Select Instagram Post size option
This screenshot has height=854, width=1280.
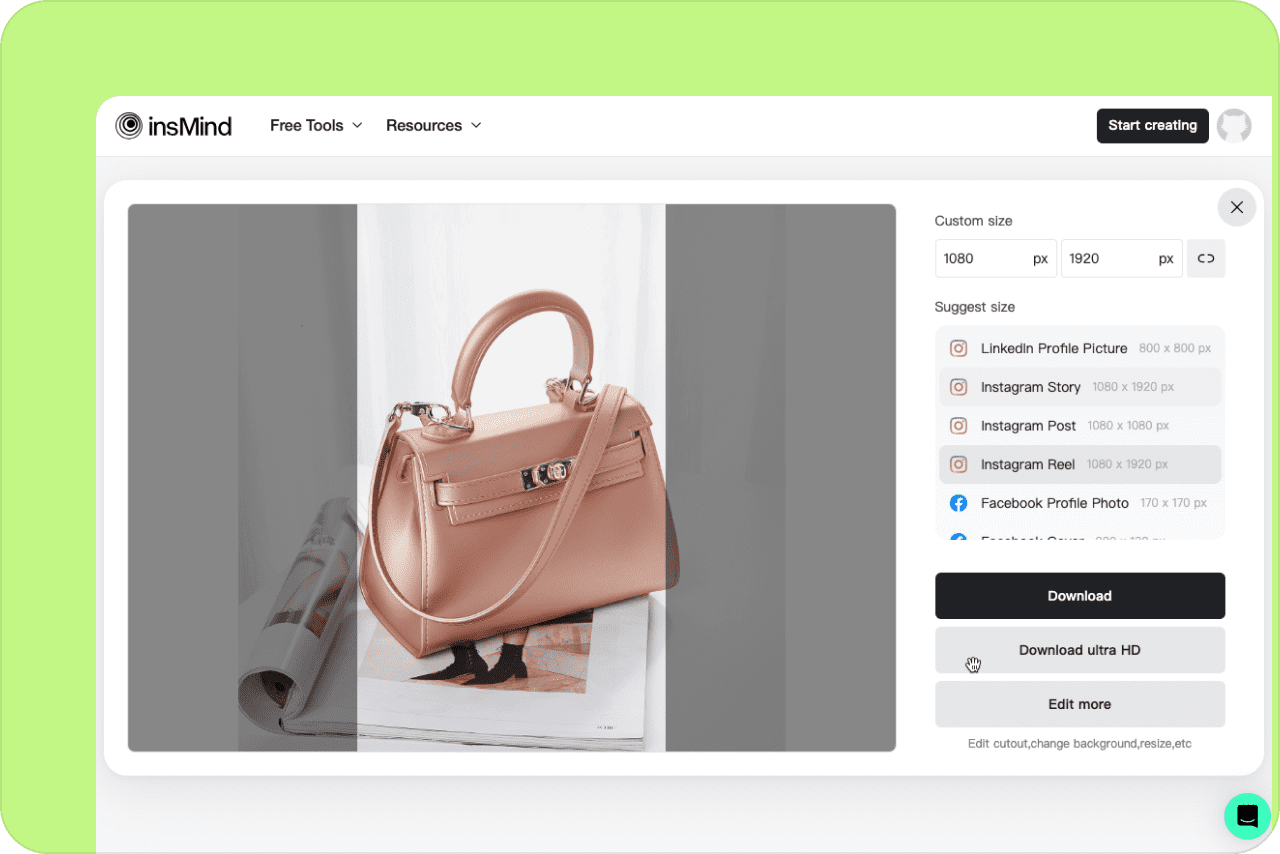pyautogui.click(x=1080, y=426)
